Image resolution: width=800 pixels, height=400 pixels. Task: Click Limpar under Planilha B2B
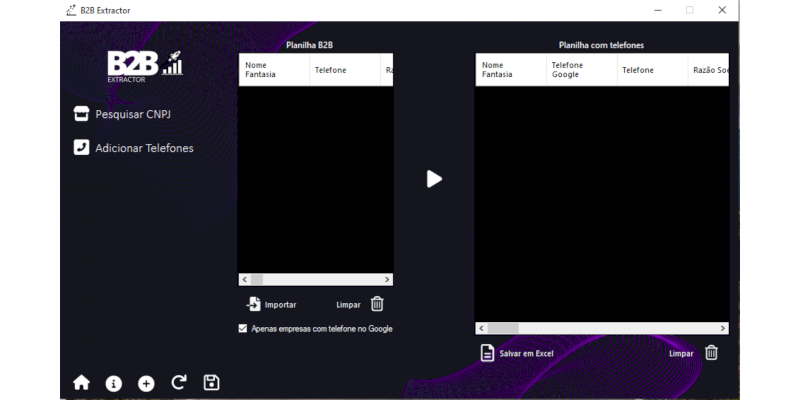pos(348,305)
